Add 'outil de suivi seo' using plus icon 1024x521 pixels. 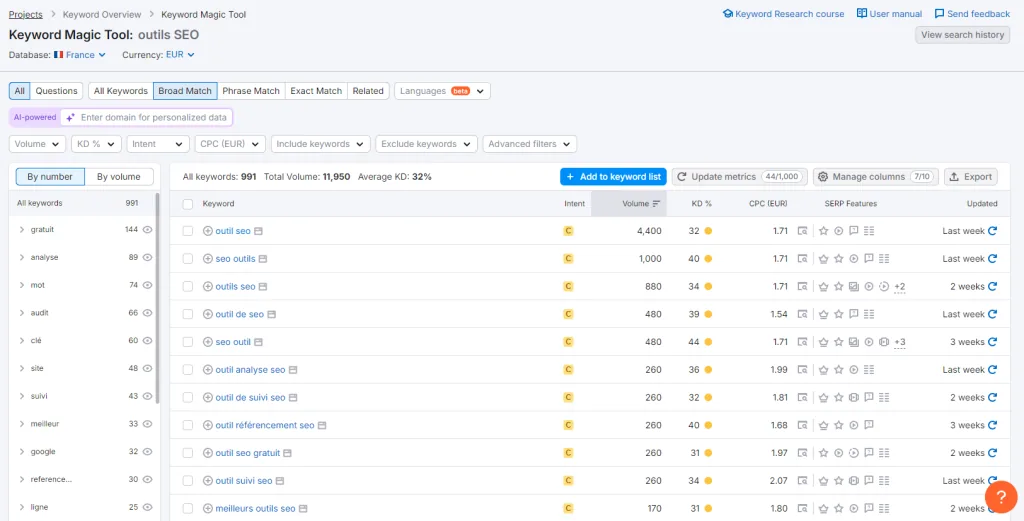(208, 398)
